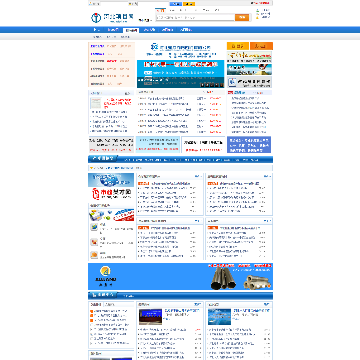Screen dimensions: 360x360
Task: Focus the main header search box
Action: tap(195, 17)
